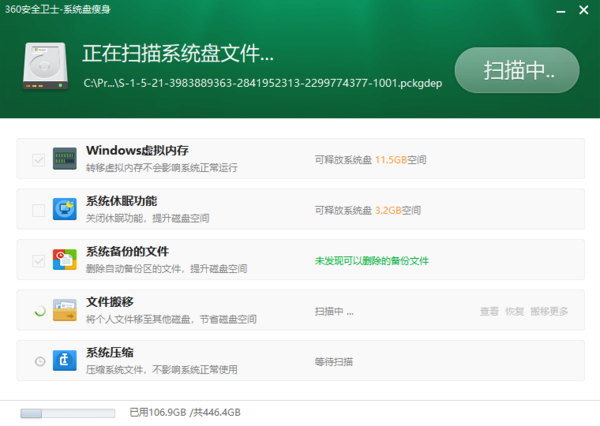The width and height of the screenshot is (600, 426).
Task: Enable the 系统休眠功能 checkbox
Action: [39, 210]
